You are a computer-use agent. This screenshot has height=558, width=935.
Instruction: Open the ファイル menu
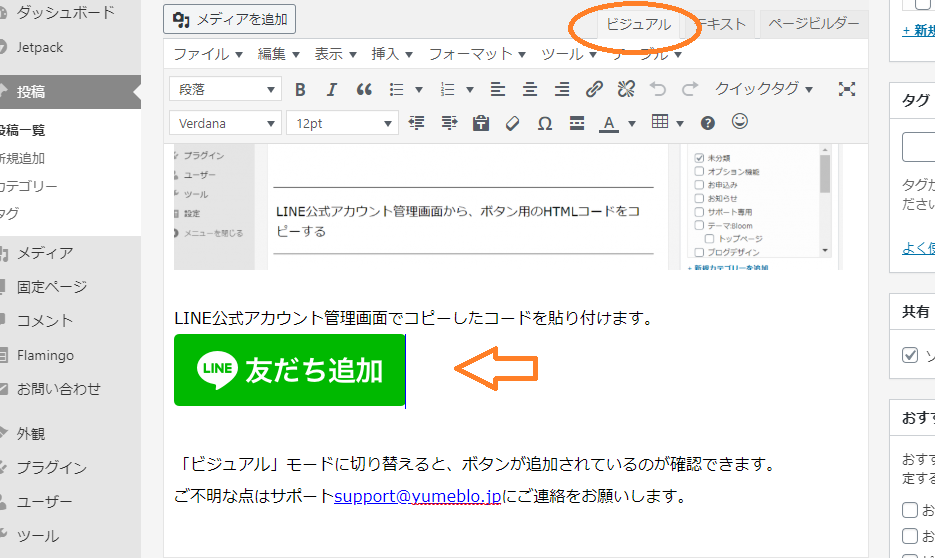point(208,54)
